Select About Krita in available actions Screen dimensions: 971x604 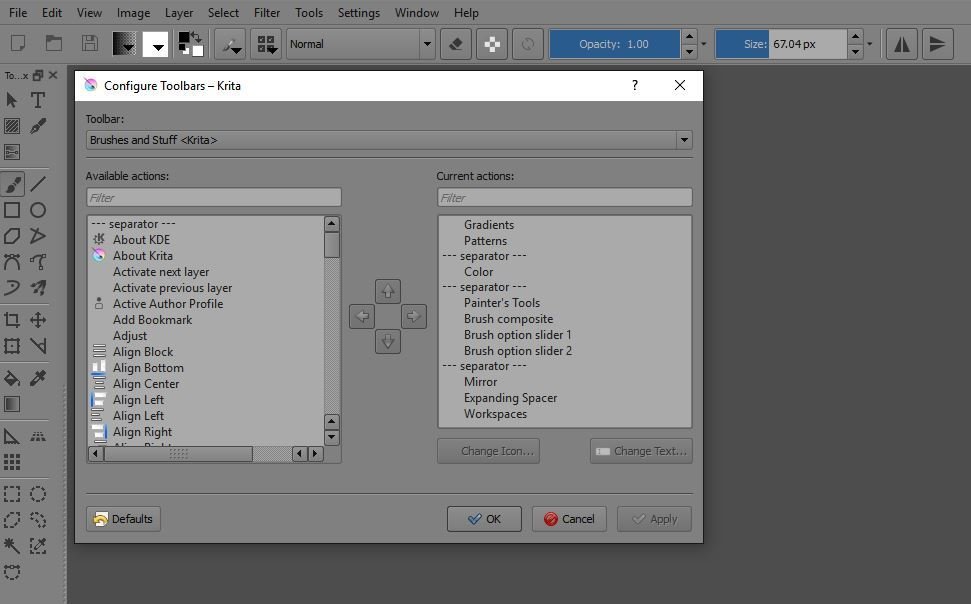pos(142,256)
